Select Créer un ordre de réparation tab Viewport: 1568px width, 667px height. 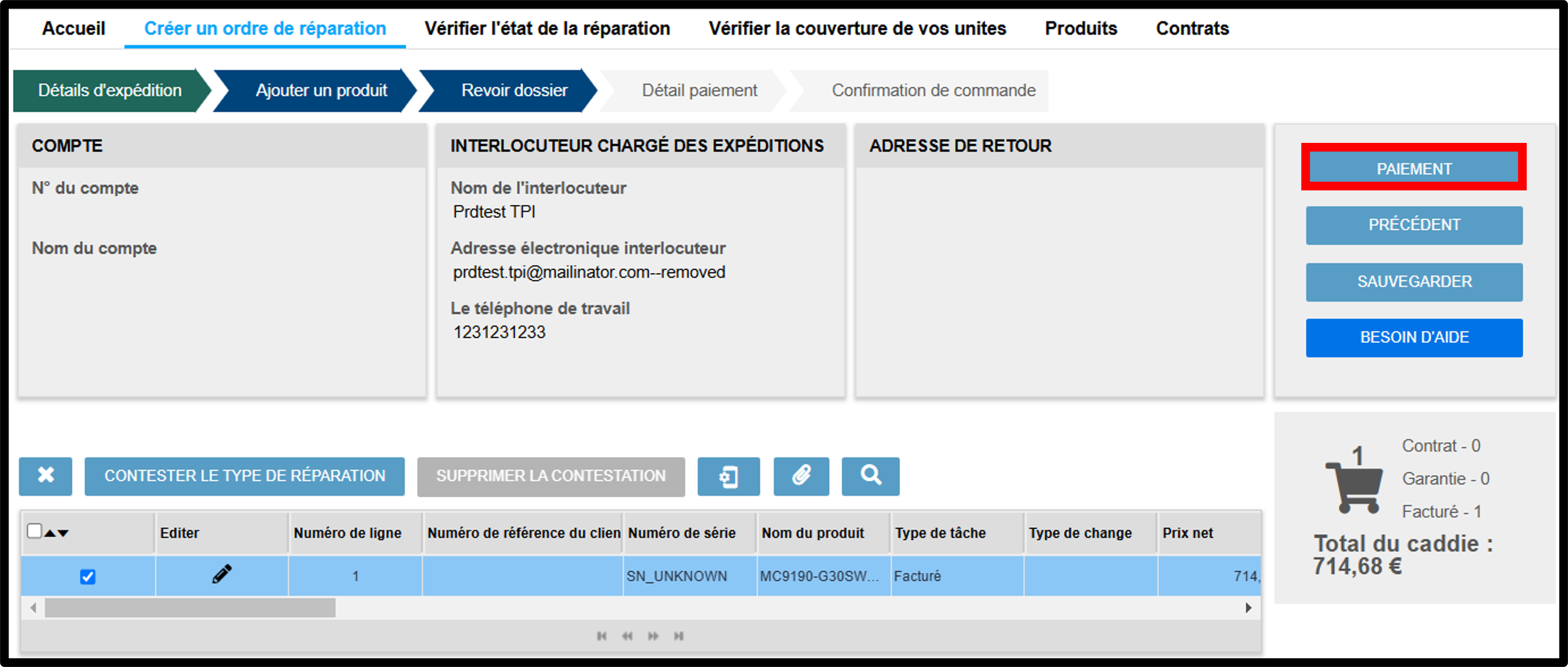(265, 28)
